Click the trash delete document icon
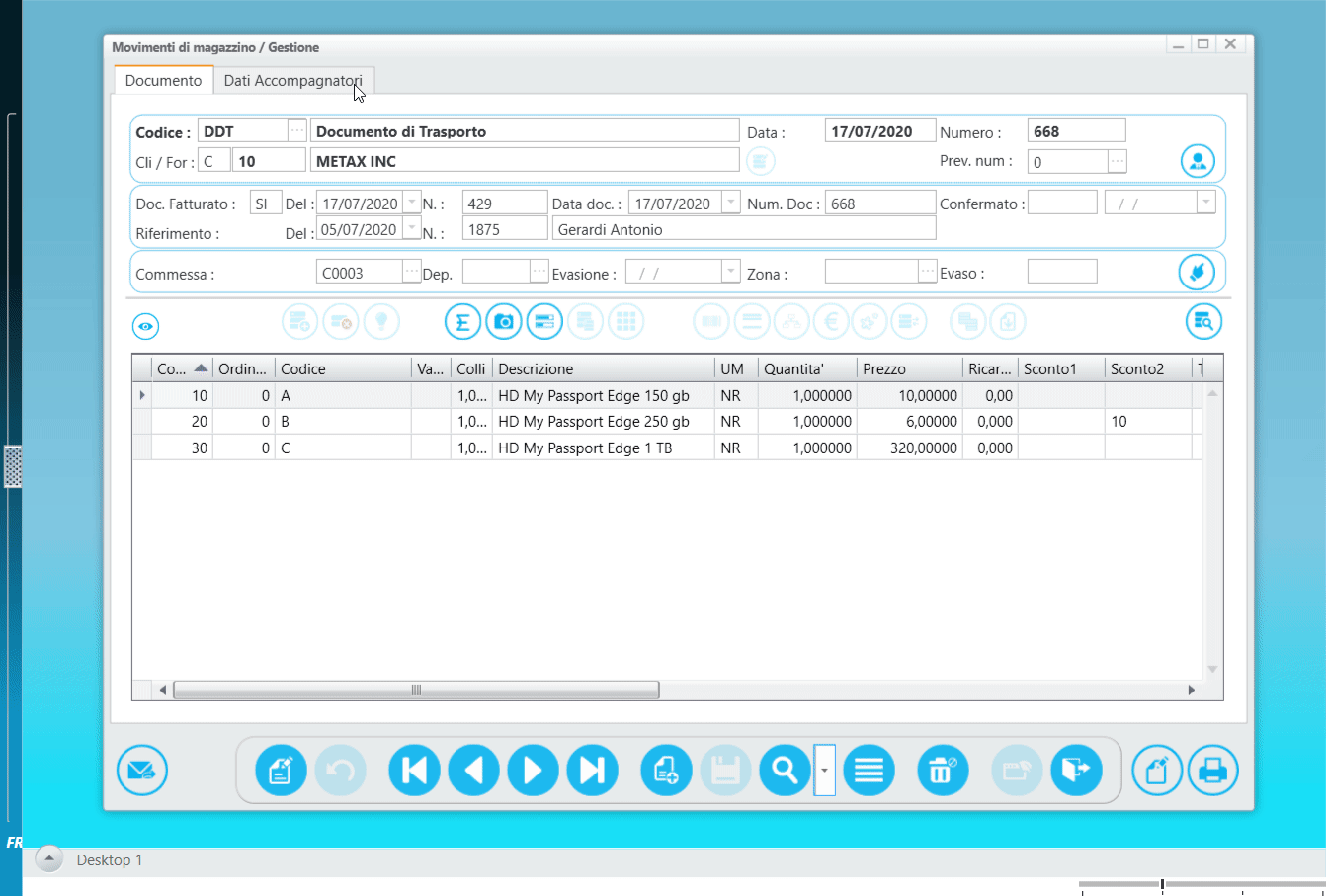The height and width of the screenshot is (896, 1326). tap(943, 771)
